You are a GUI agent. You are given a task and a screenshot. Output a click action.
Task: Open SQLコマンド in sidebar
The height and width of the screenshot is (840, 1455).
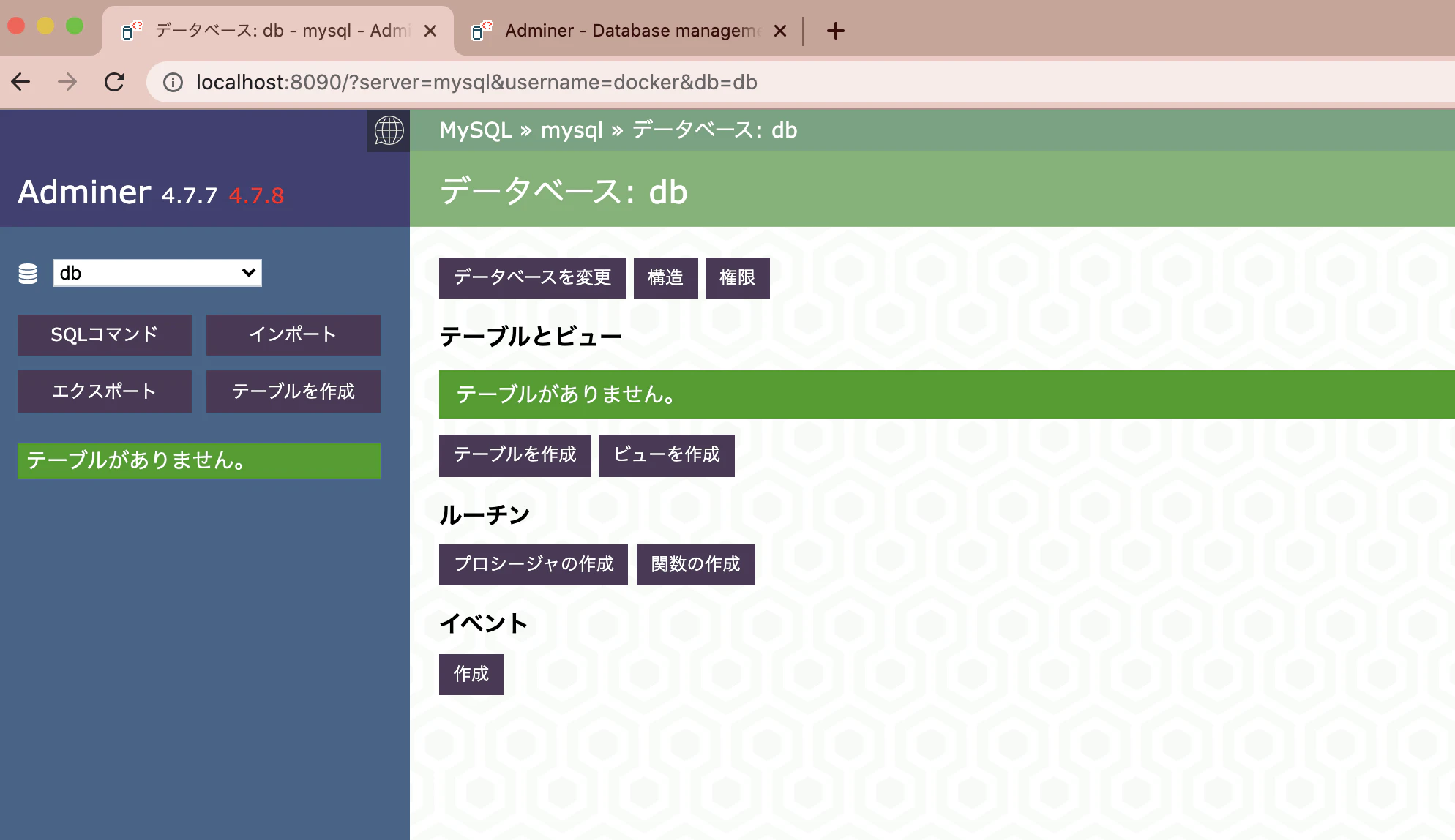tap(104, 335)
